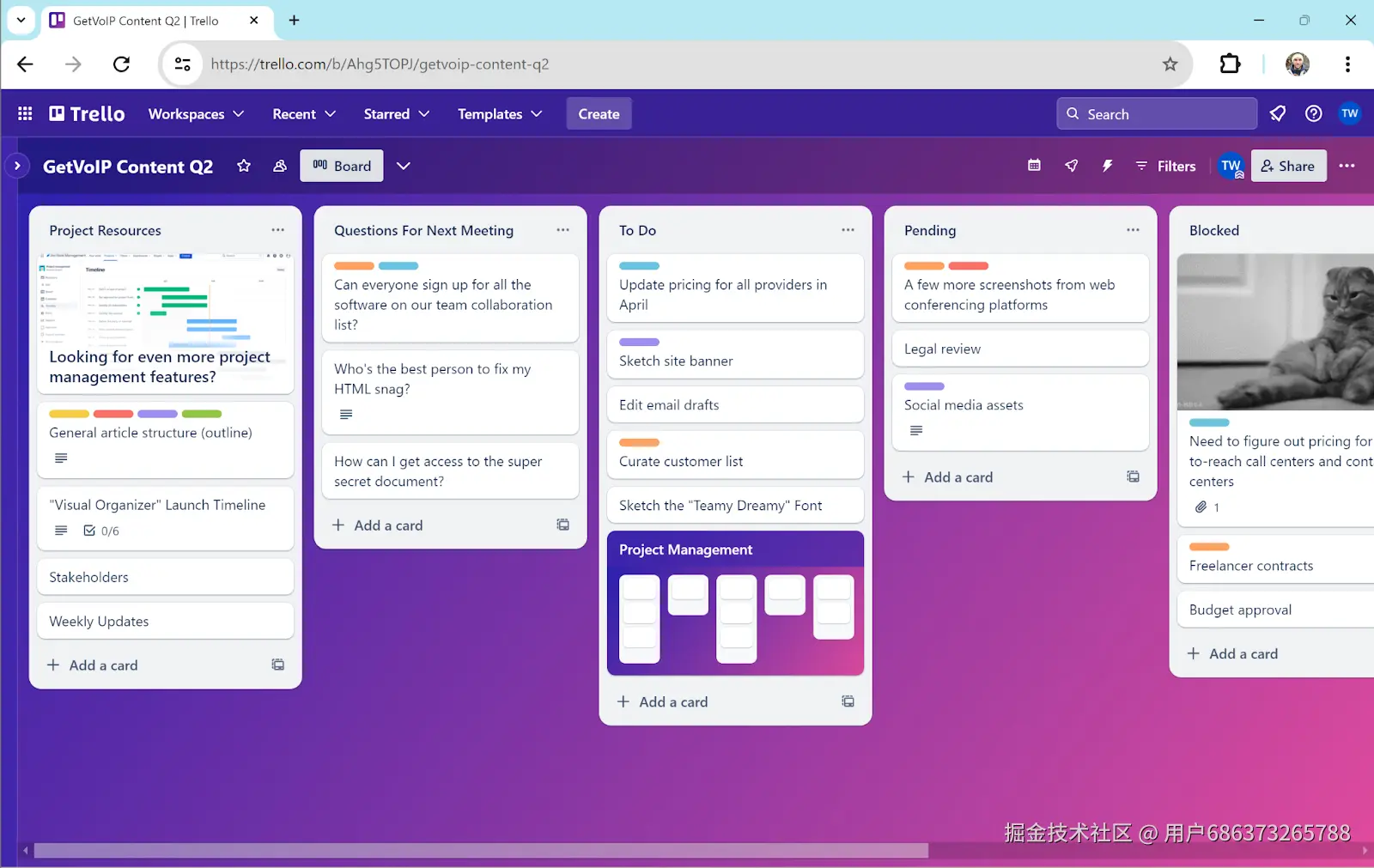Open the Gantt chart cover thumbnail card
Viewport: 1374px width, 868px height.
pyautogui.click(x=166, y=323)
